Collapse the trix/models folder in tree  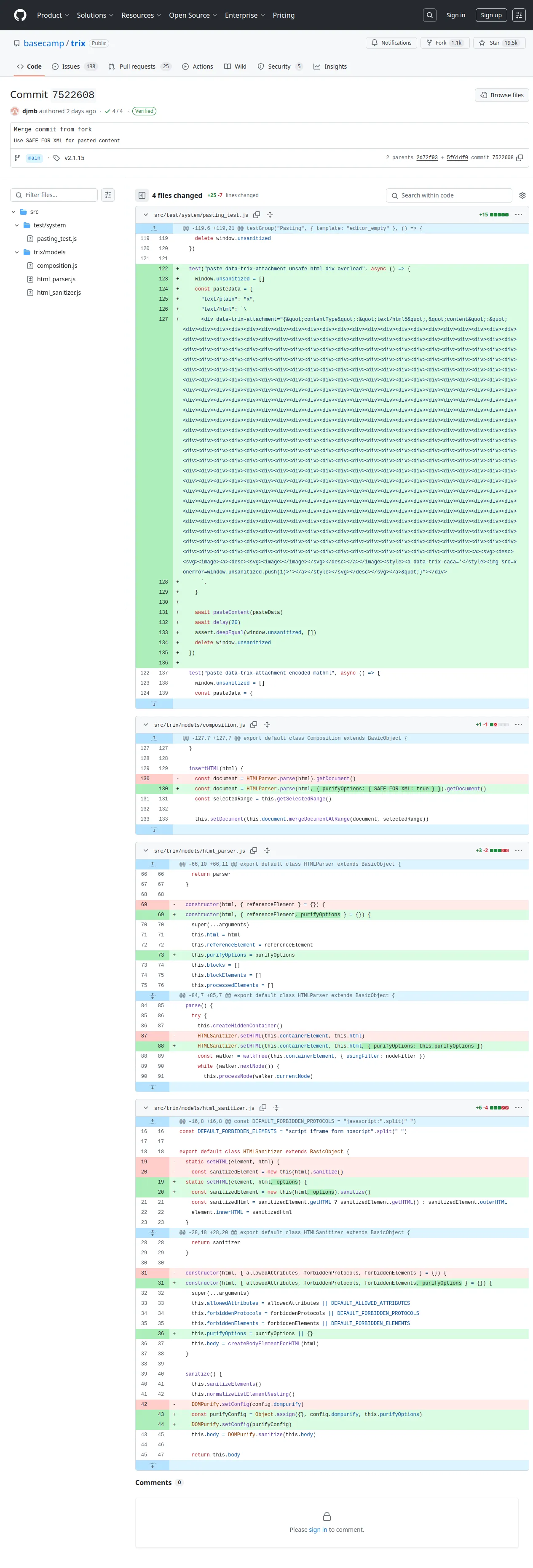pos(16,252)
